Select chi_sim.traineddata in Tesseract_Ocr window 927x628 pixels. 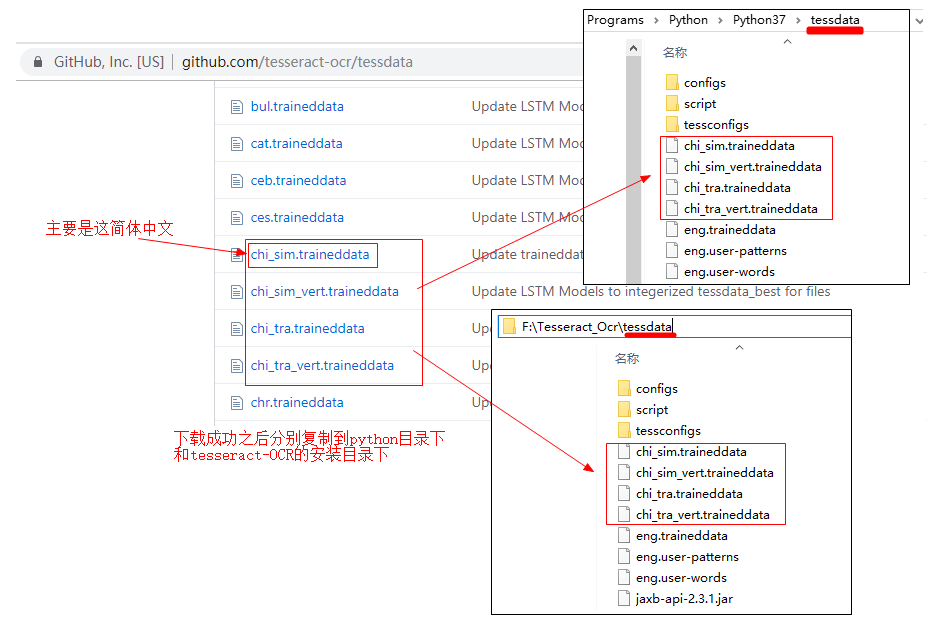click(x=691, y=452)
